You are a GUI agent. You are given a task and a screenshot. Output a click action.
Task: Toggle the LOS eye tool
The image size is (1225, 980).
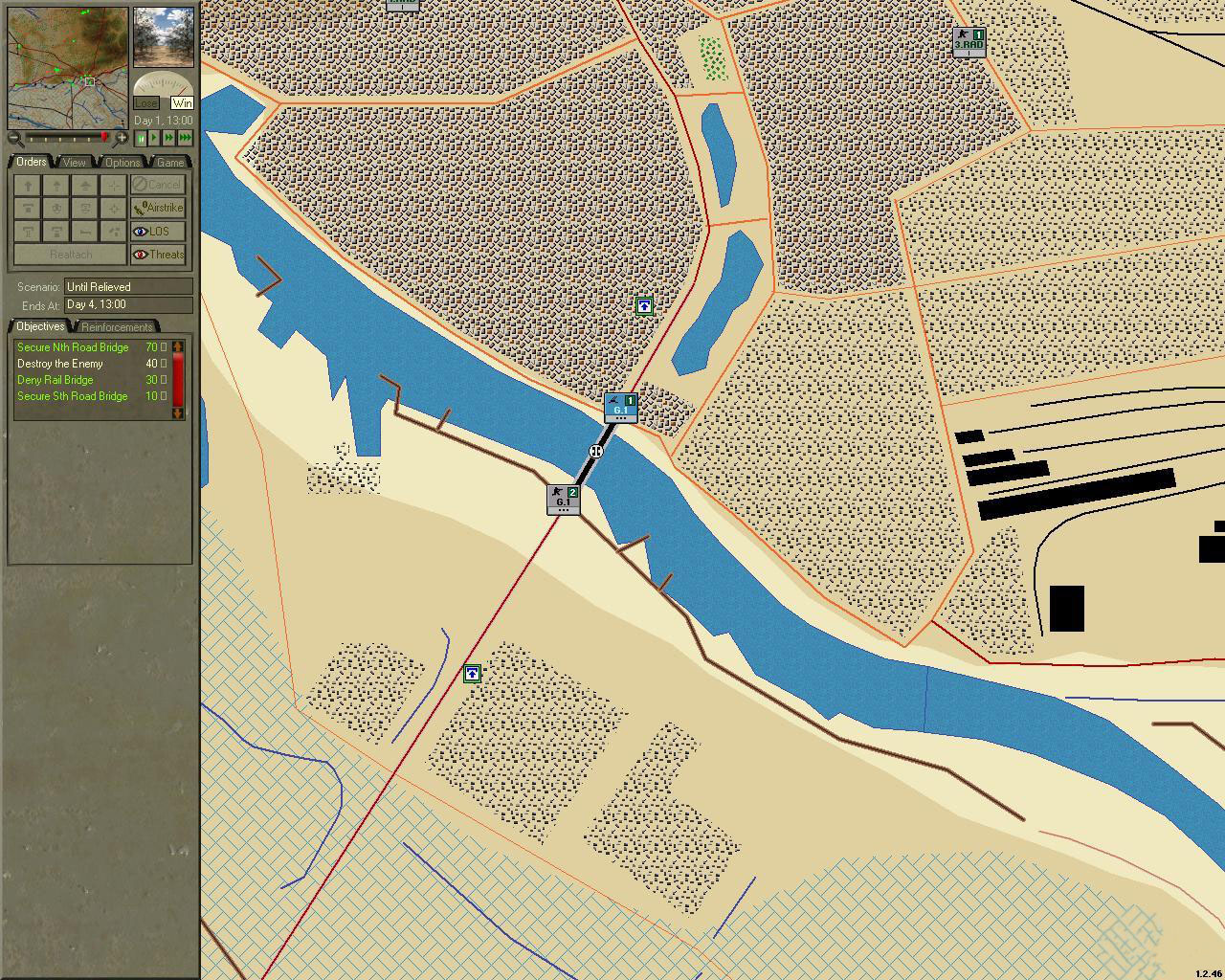[158, 232]
